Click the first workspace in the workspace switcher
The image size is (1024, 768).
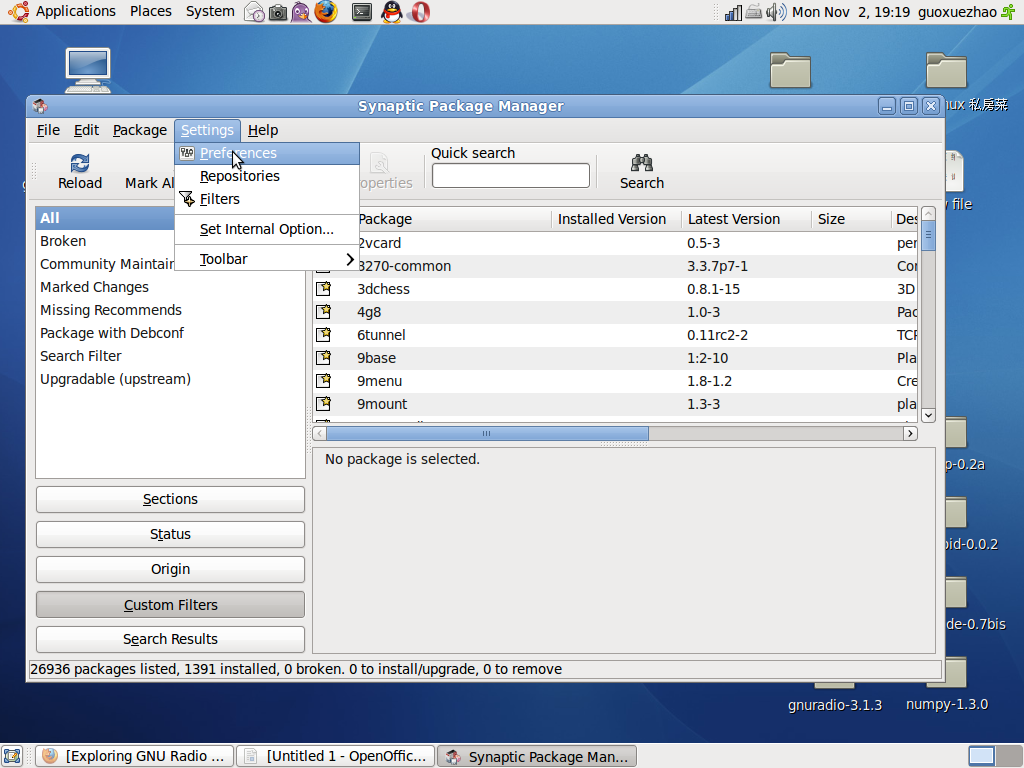(981, 756)
